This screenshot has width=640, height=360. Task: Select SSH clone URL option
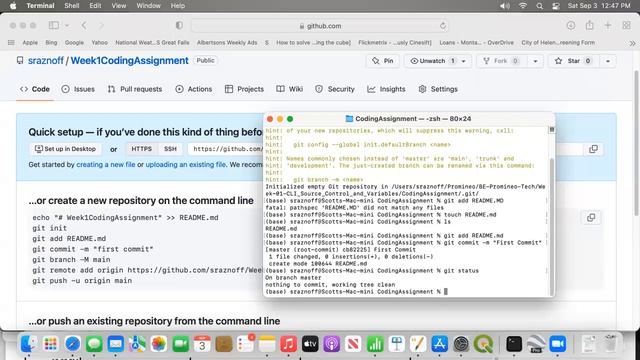click(x=171, y=149)
